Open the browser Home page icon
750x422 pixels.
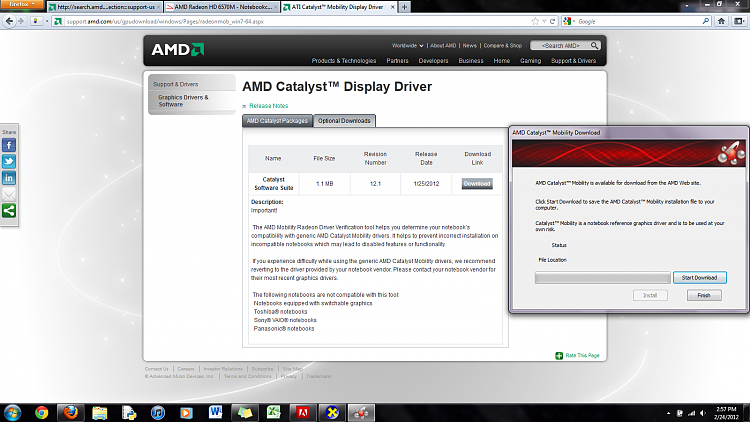721,21
